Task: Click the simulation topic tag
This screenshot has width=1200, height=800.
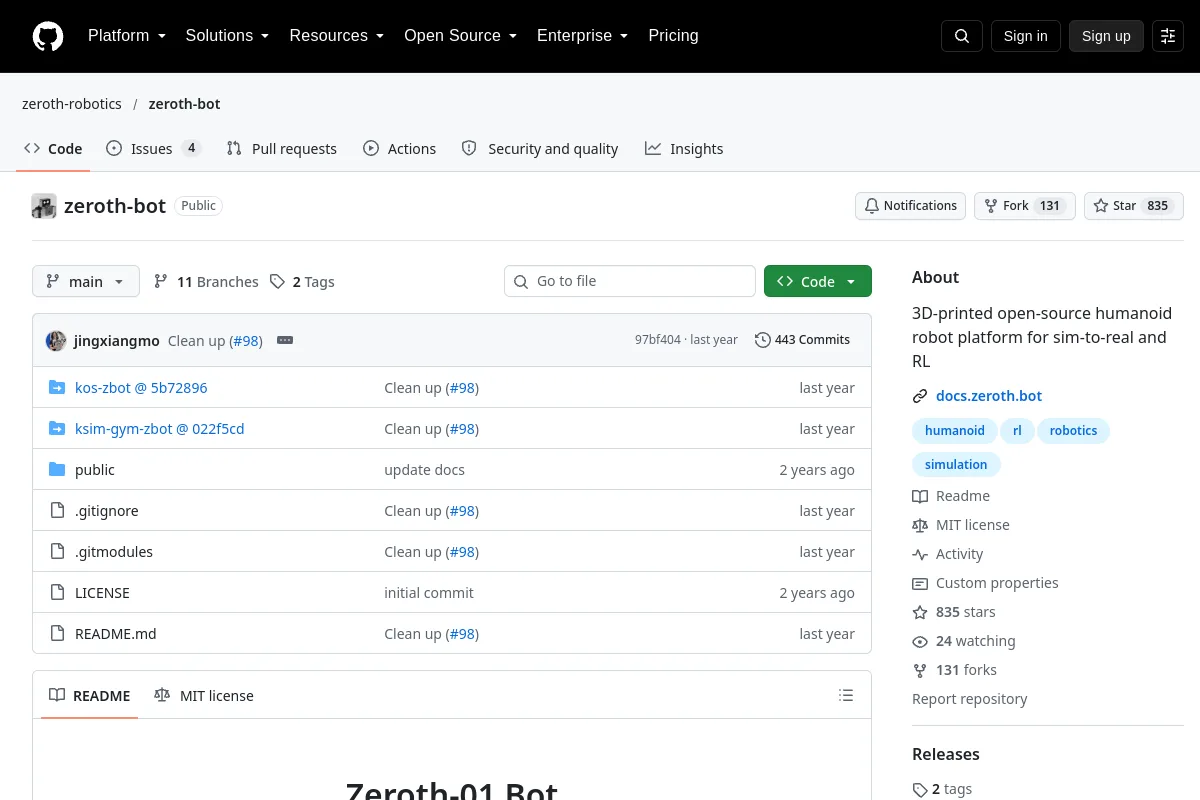Action: point(956,465)
